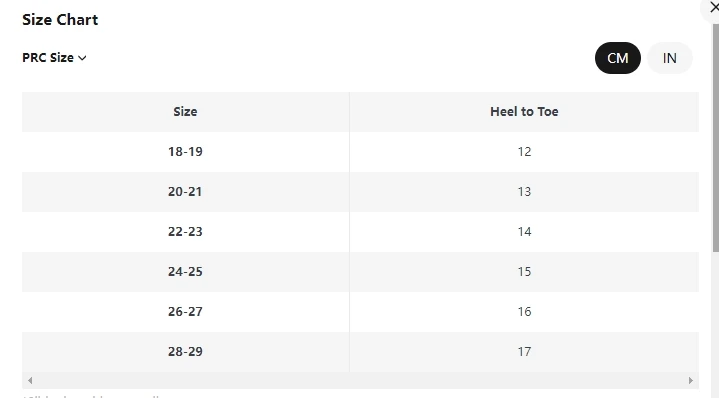
Task: Click the Size Chart heading
Action: pos(60,20)
